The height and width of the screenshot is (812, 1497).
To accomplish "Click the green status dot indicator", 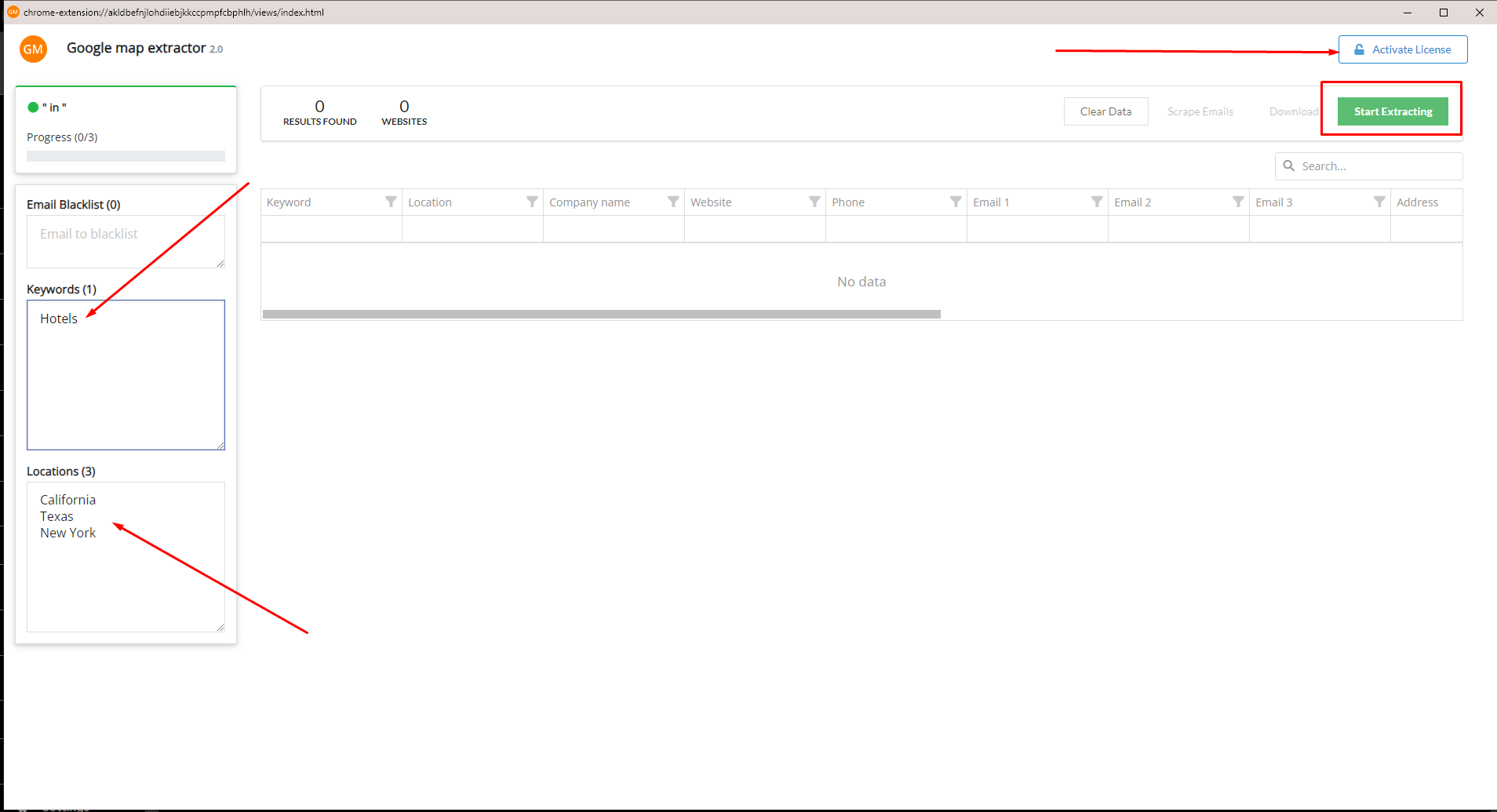I will pos(33,107).
